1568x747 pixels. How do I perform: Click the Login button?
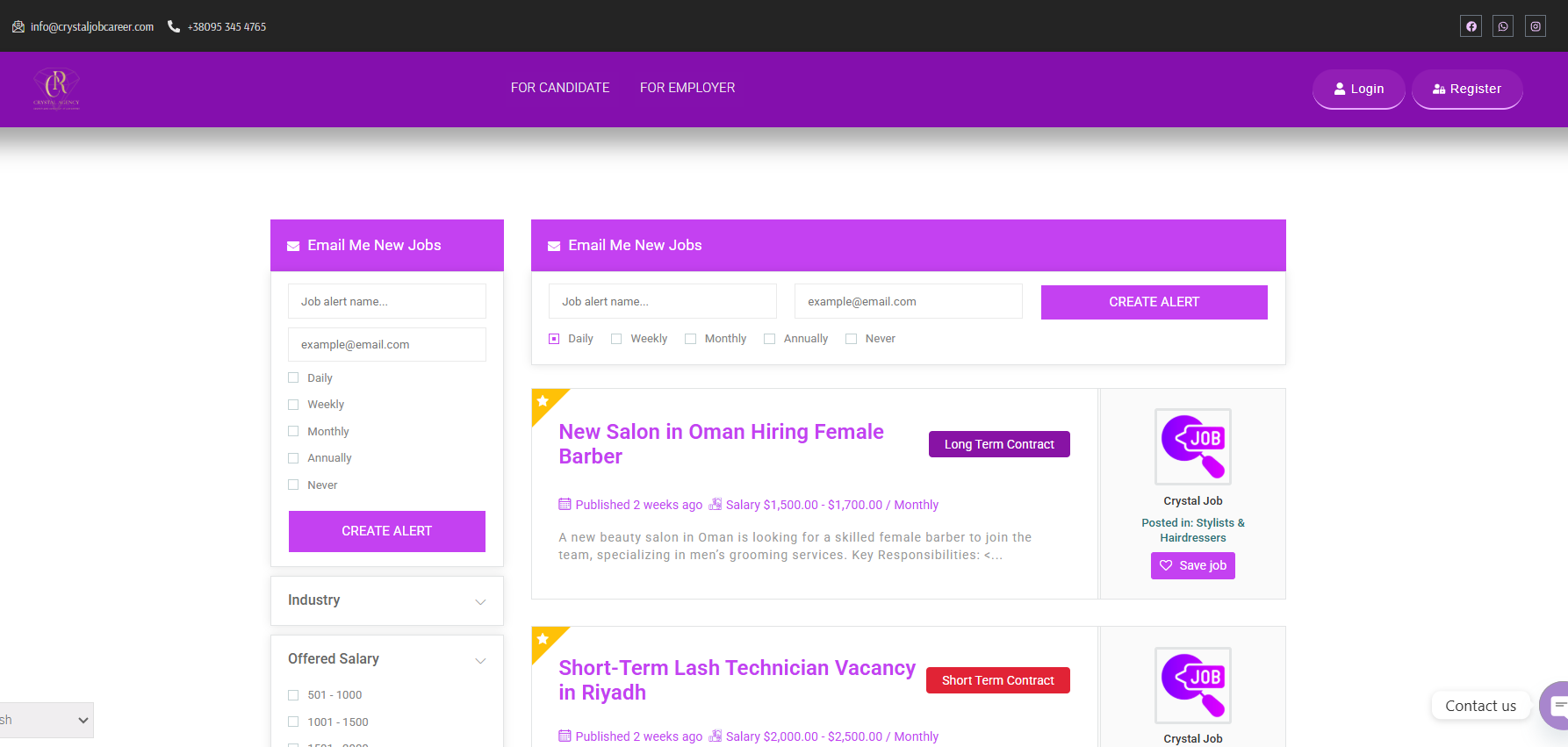1359,89
